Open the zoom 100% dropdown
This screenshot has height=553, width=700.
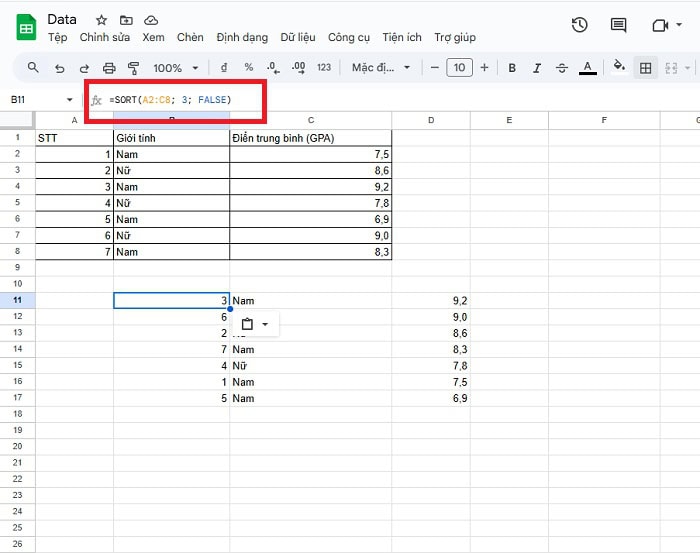(x=175, y=68)
